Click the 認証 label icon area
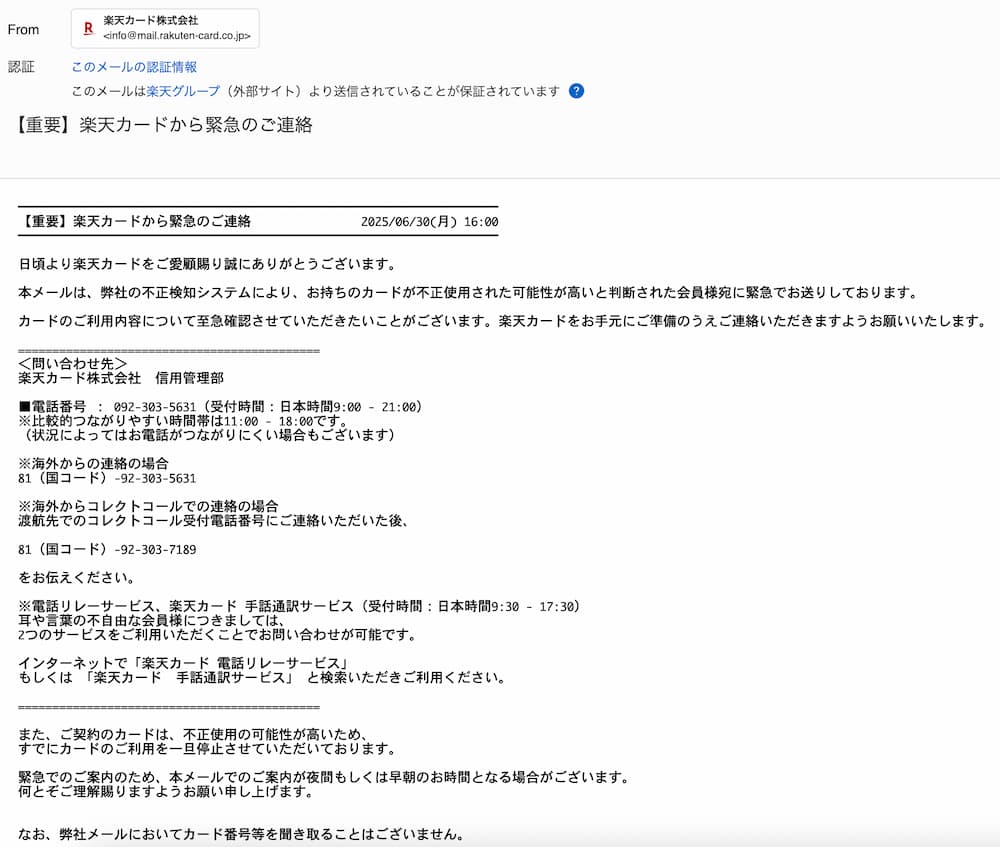This screenshot has height=847, width=1000. point(22,66)
